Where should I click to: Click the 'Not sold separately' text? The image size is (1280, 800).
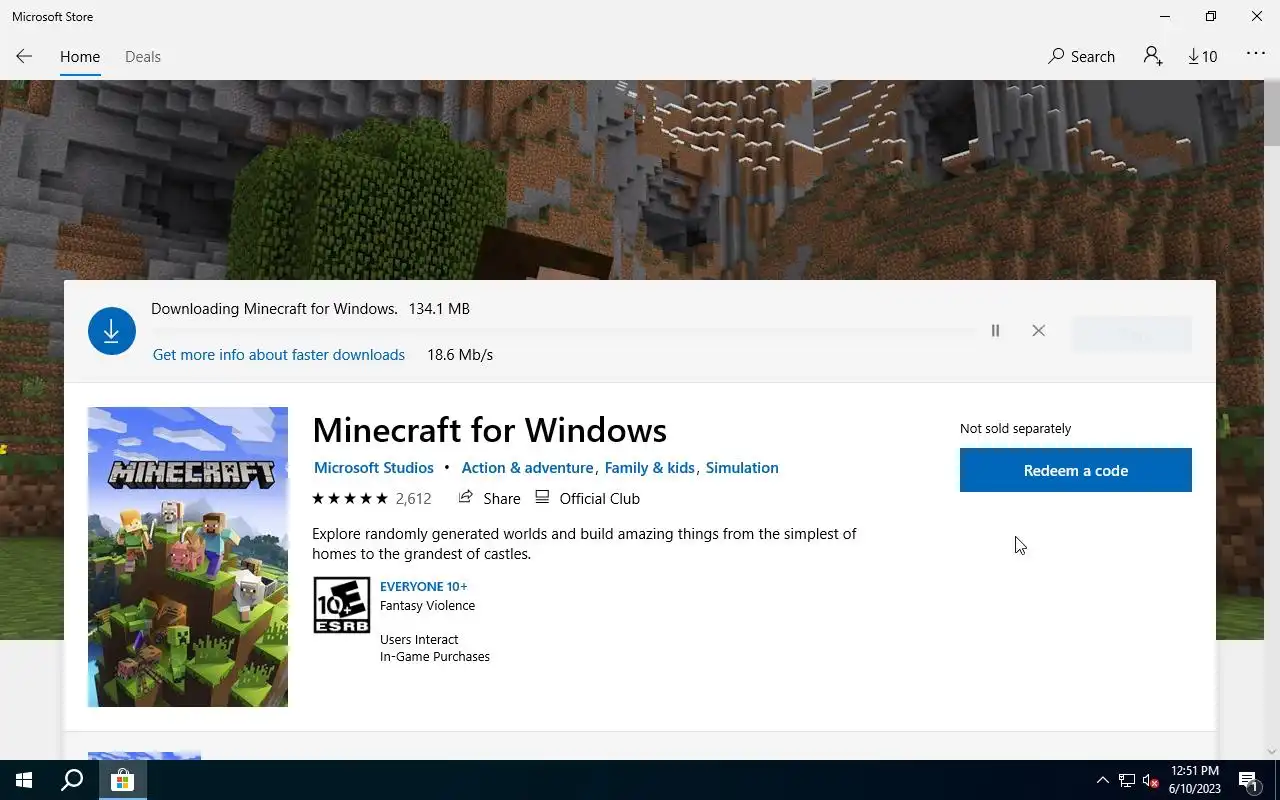(1015, 428)
